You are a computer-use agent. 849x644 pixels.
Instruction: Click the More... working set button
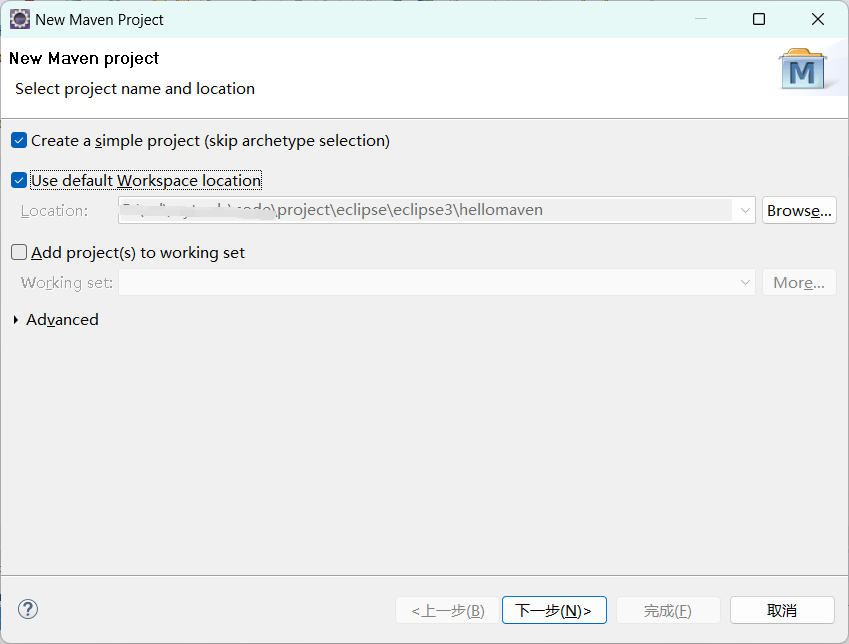[799, 283]
